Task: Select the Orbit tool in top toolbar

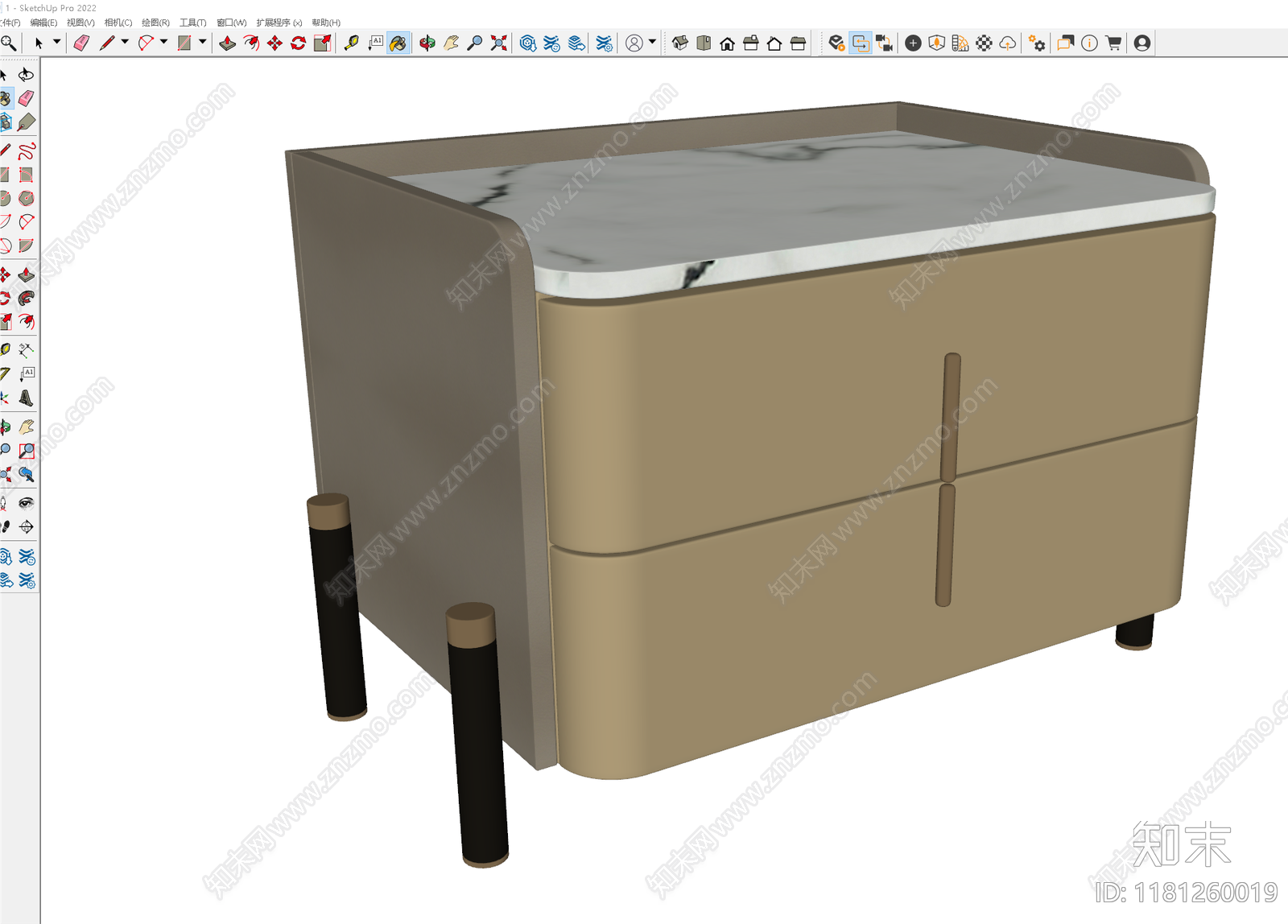Action: pos(427,43)
